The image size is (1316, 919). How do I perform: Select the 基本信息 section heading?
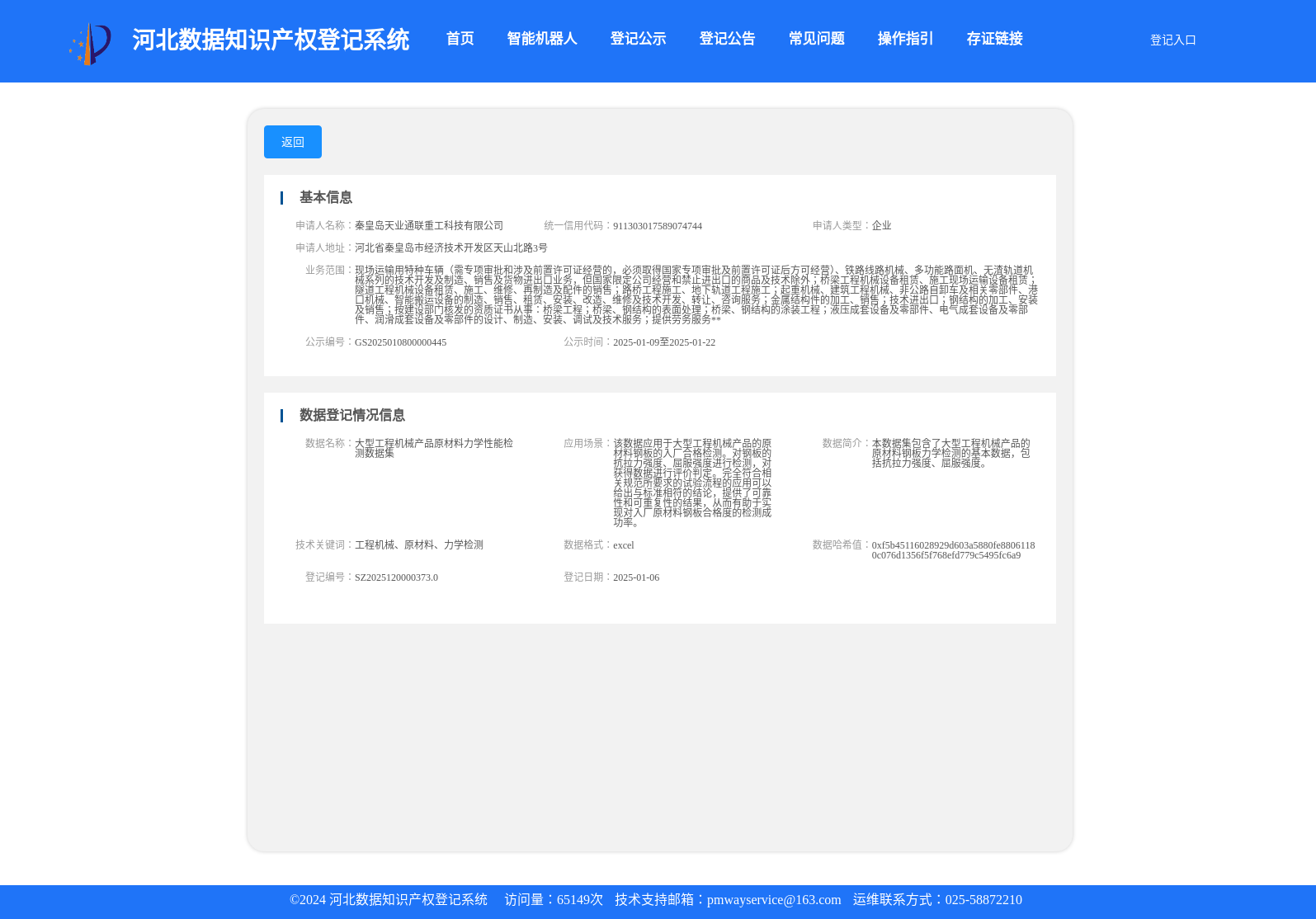tap(326, 197)
